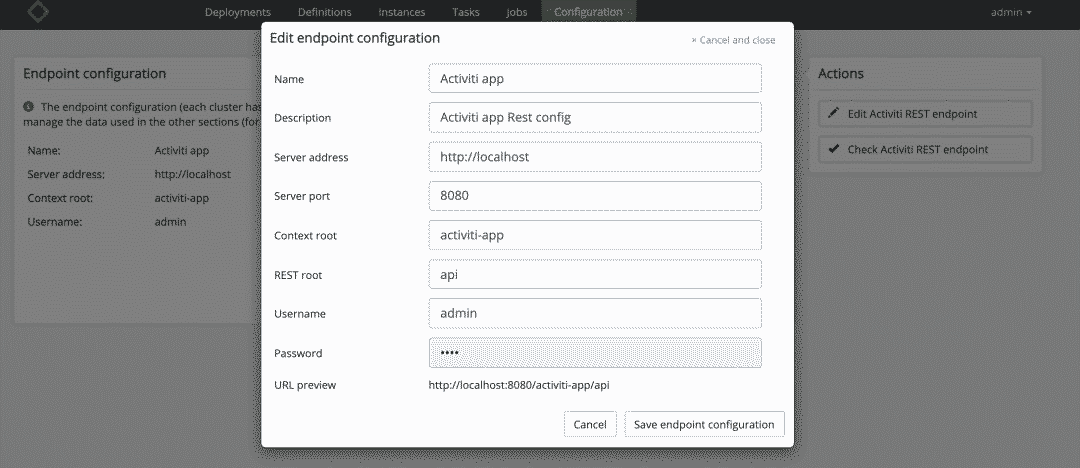Click the Username input field
1080x468 pixels.
click(x=595, y=314)
